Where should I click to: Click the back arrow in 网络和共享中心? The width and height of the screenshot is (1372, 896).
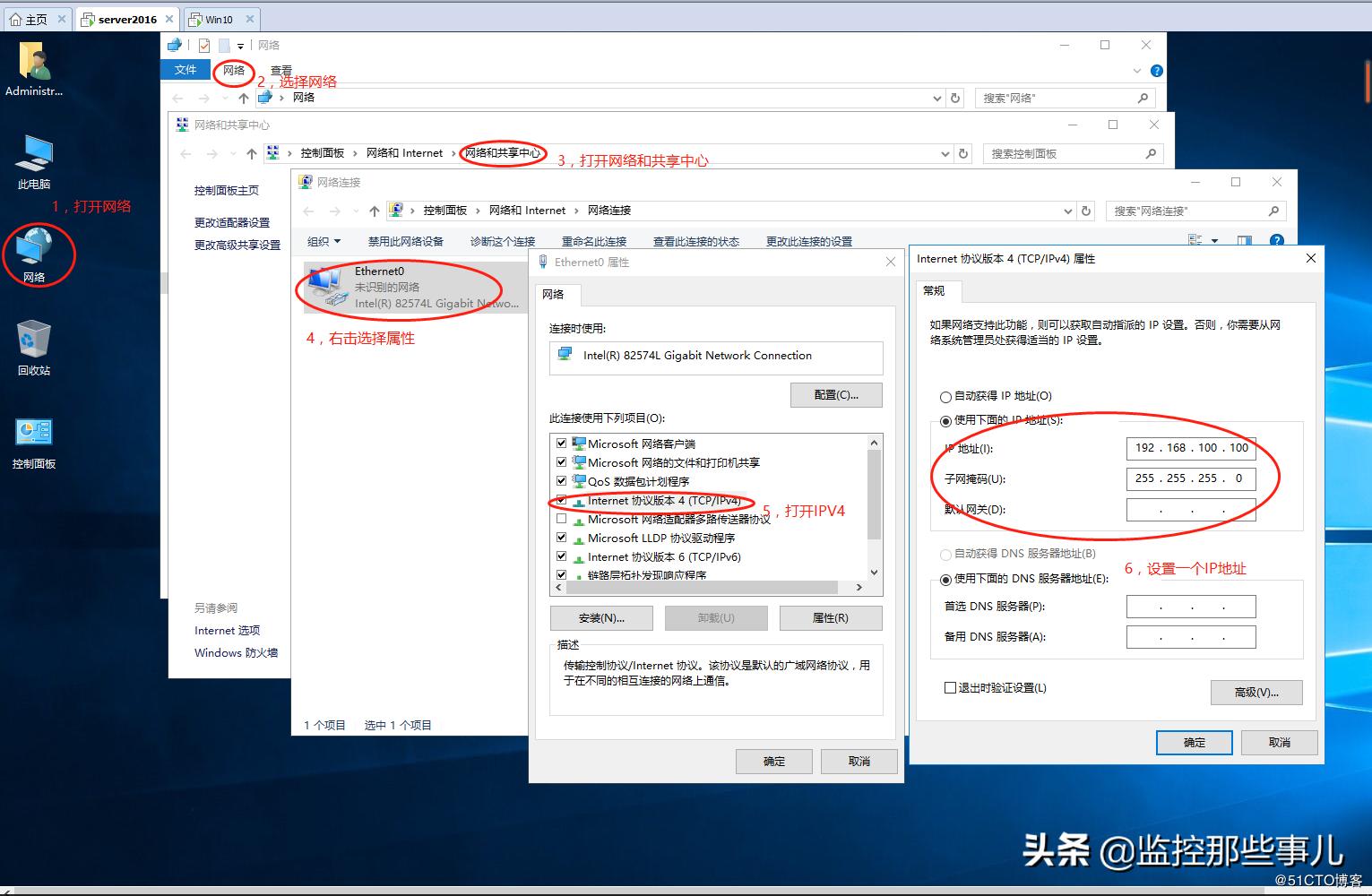coord(186,153)
